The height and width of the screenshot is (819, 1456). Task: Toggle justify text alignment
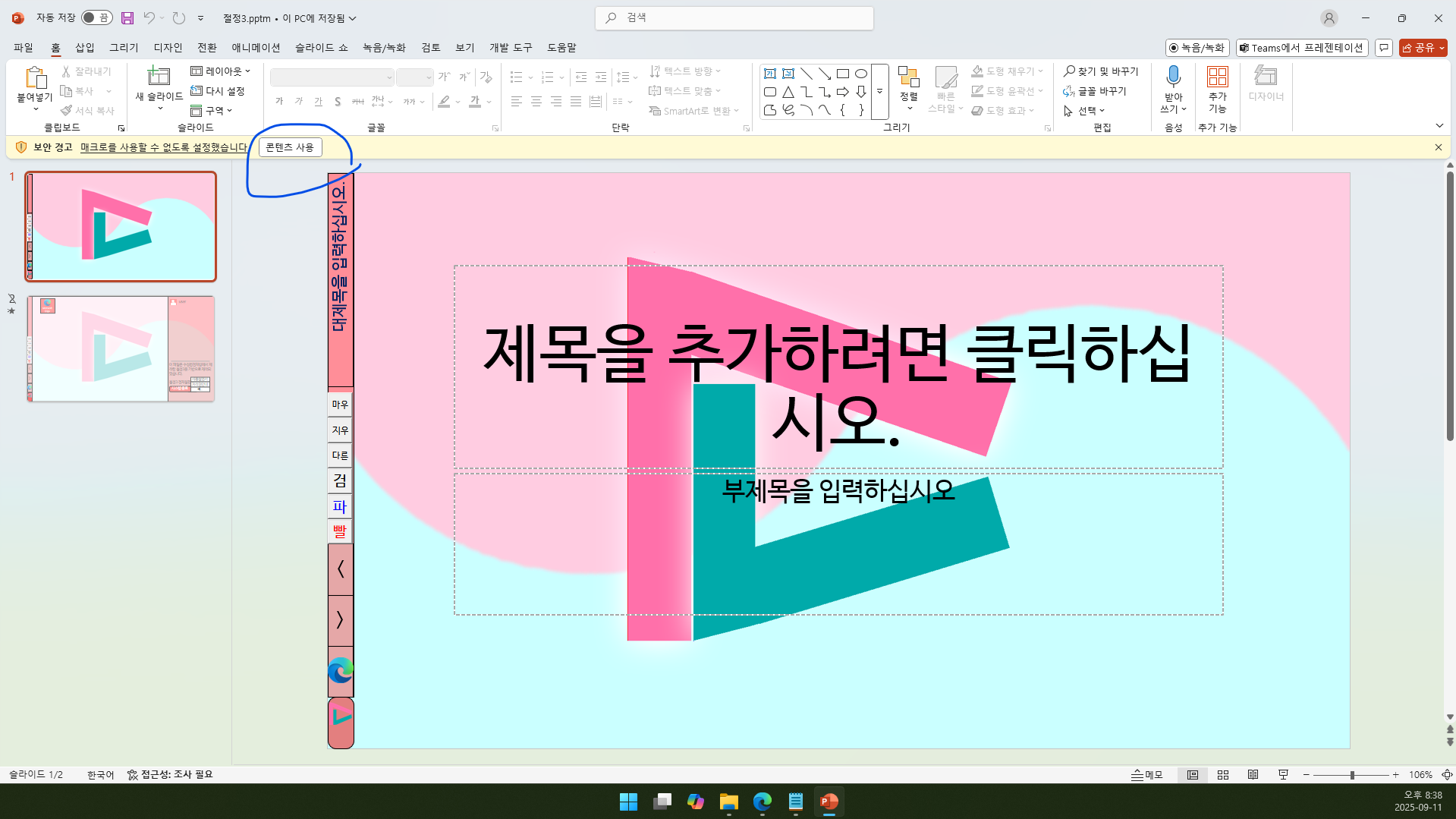(576, 101)
